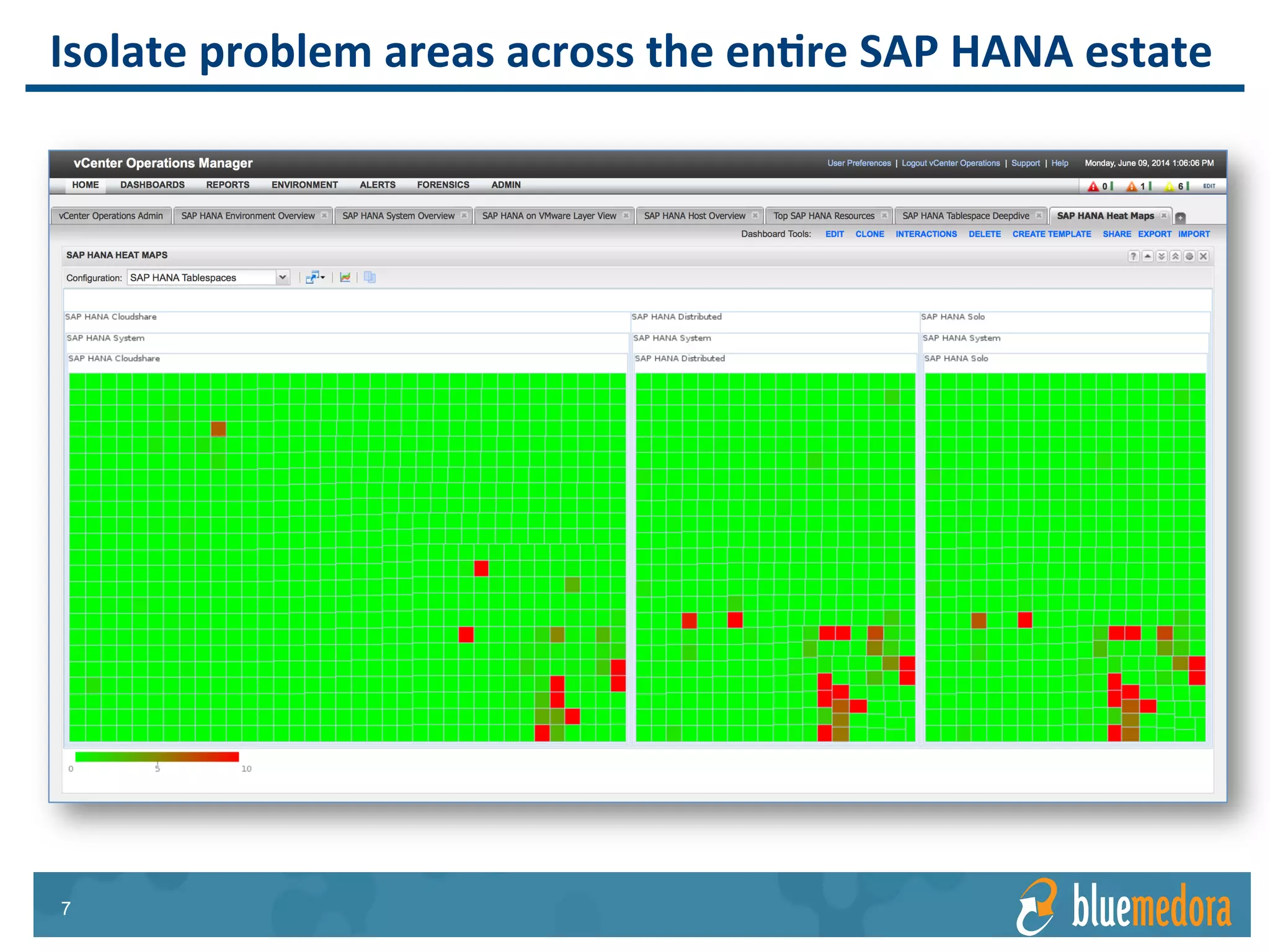The width and height of the screenshot is (1270, 952).
Task: Click Logout vCenter Operations link
Action: point(951,163)
